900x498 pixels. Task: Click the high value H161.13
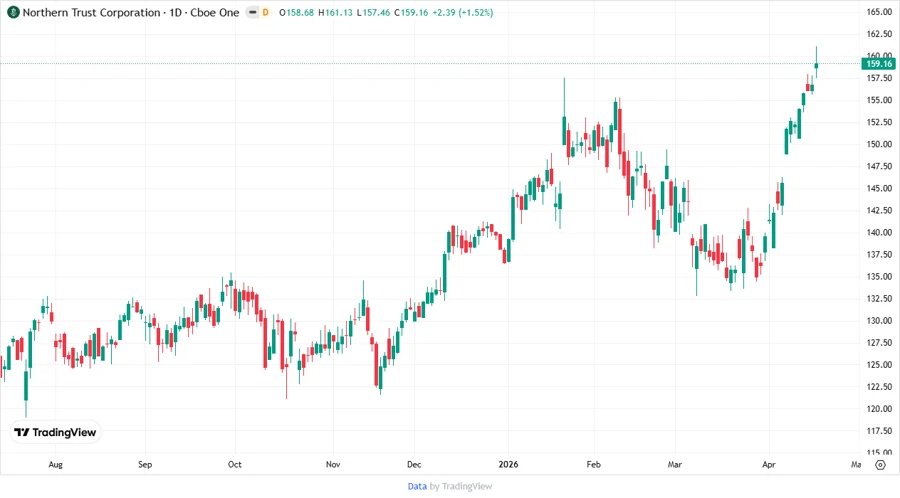(x=335, y=12)
